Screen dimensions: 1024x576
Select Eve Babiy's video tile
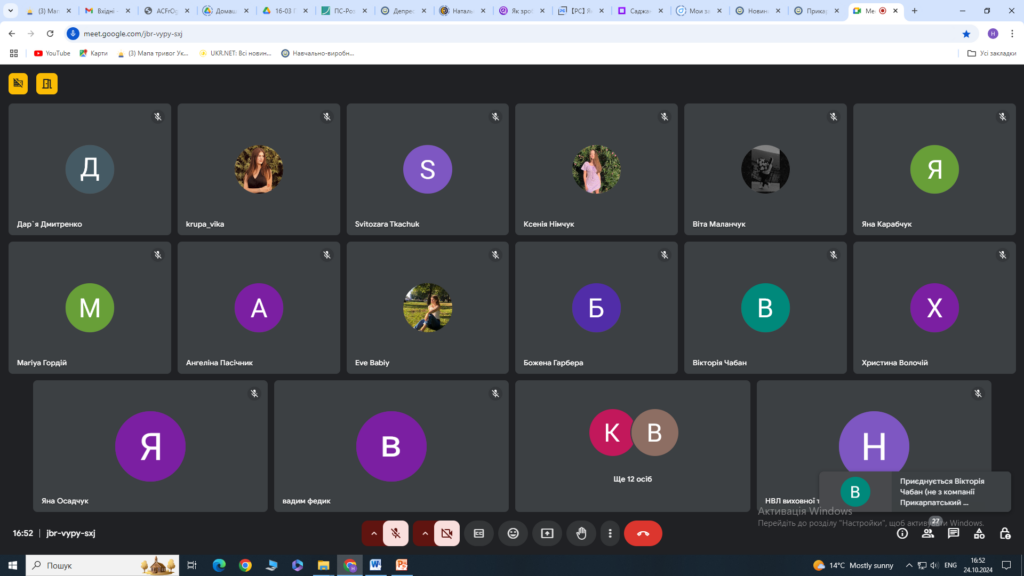pyautogui.click(x=427, y=308)
